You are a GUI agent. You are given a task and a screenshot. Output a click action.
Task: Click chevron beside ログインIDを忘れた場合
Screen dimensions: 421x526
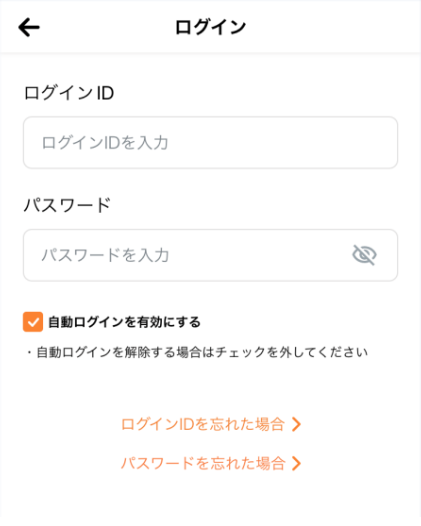(296, 424)
